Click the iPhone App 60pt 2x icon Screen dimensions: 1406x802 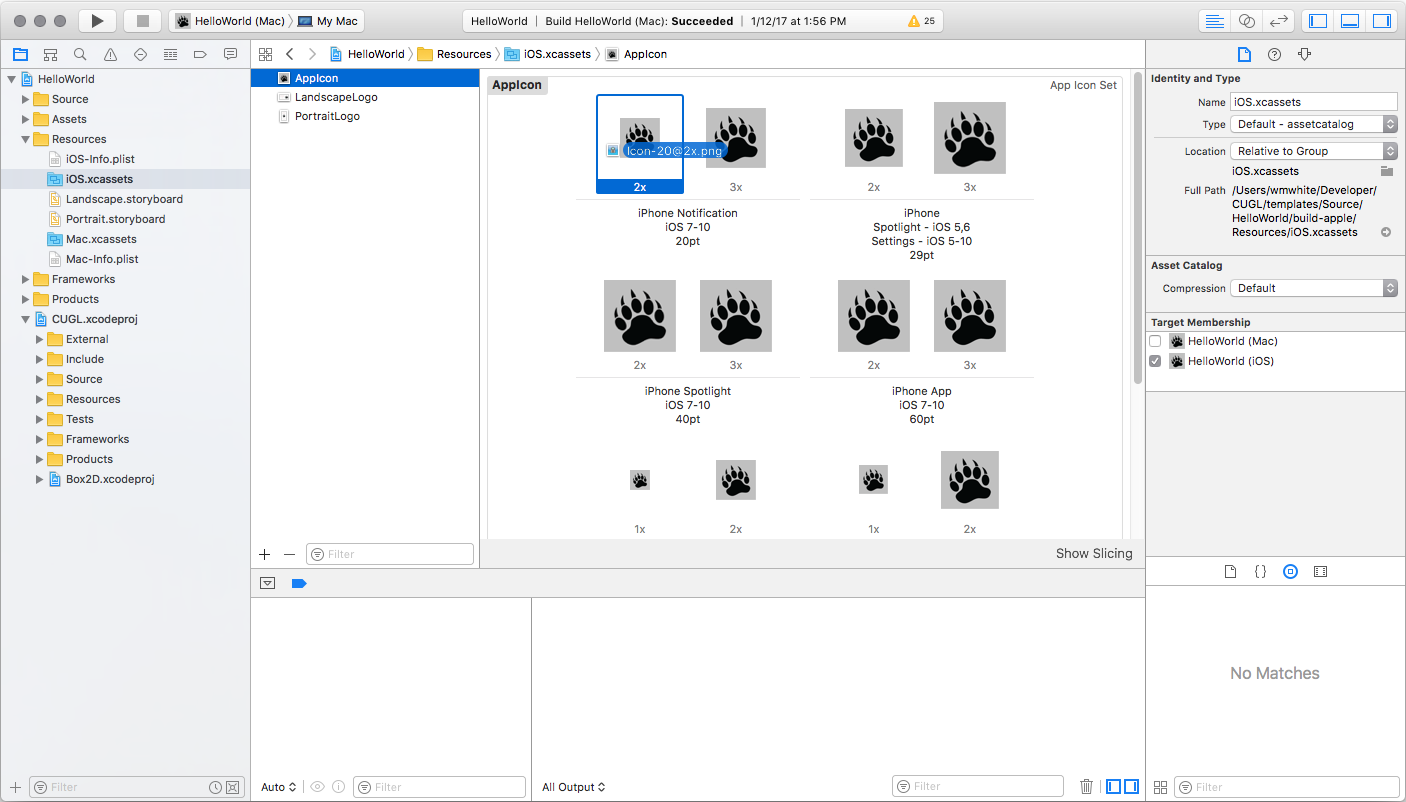pyautogui.click(x=873, y=316)
